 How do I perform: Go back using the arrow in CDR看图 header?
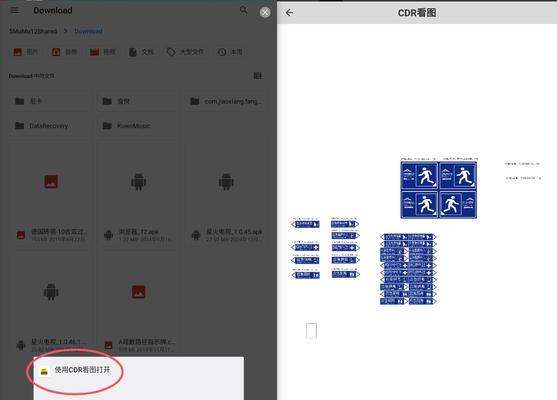point(290,13)
